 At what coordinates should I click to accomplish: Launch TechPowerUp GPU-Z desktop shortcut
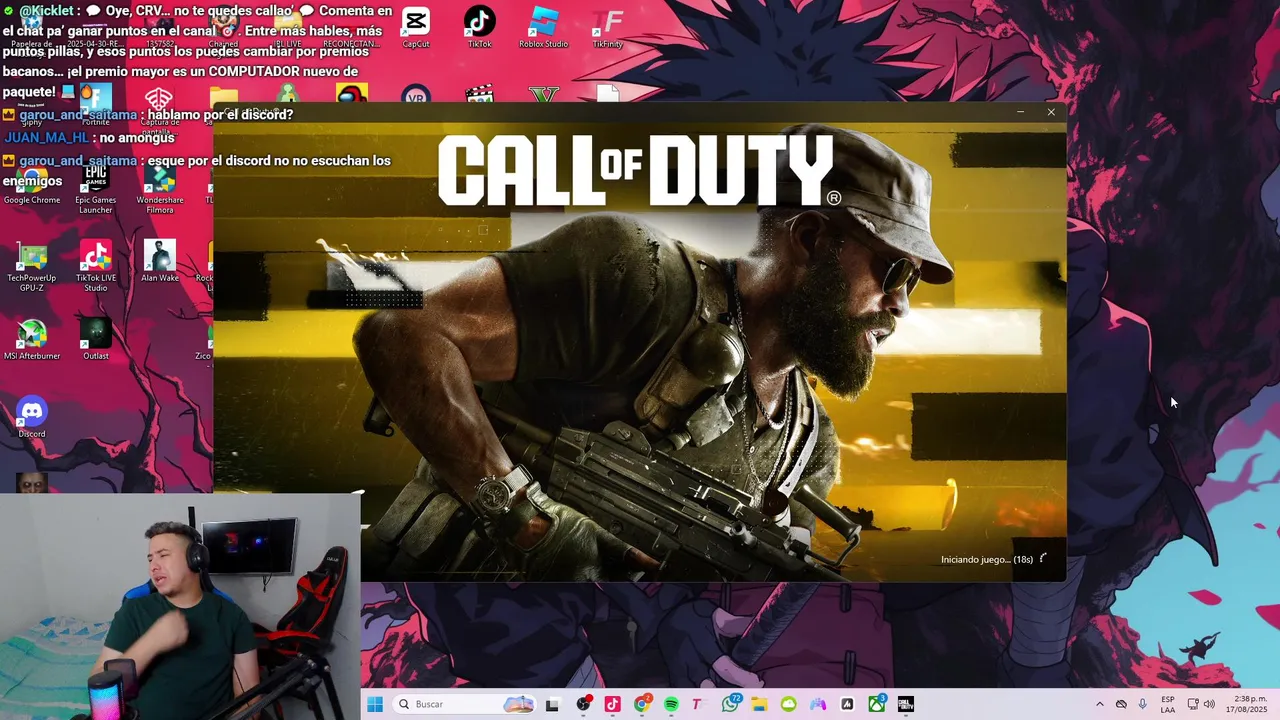pos(32,267)
